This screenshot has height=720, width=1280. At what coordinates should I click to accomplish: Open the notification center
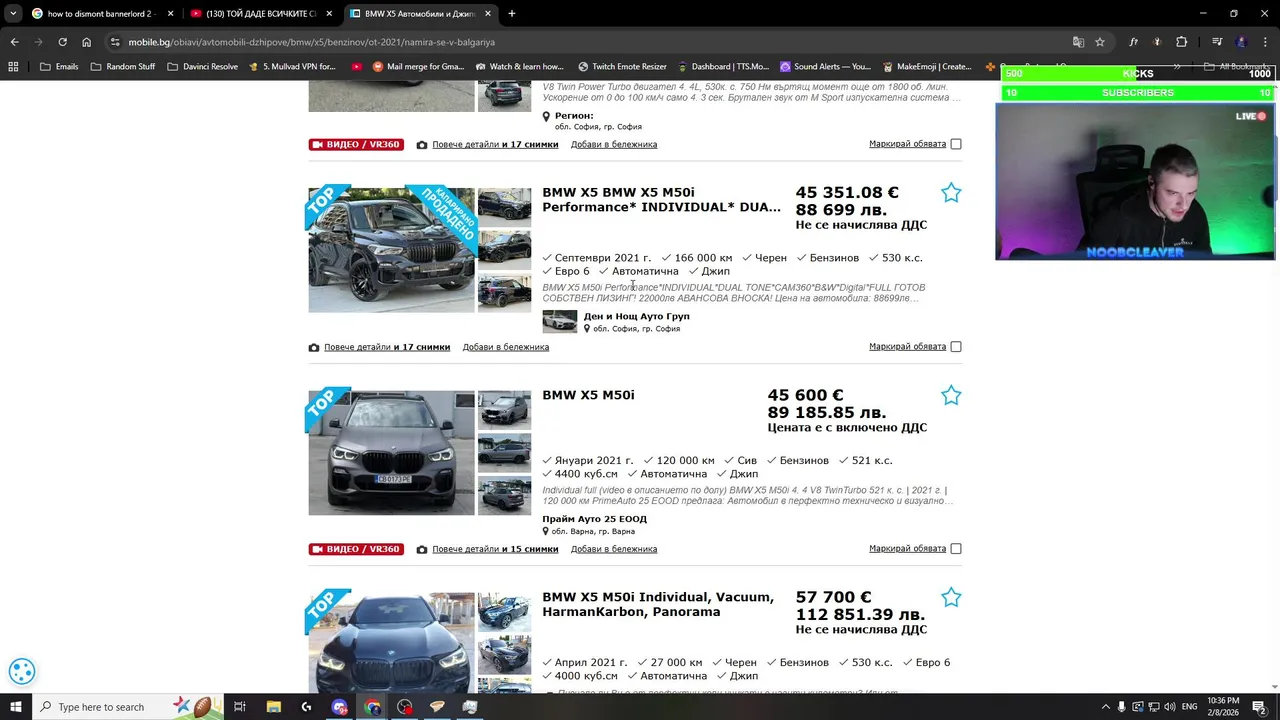(1260, 707)
